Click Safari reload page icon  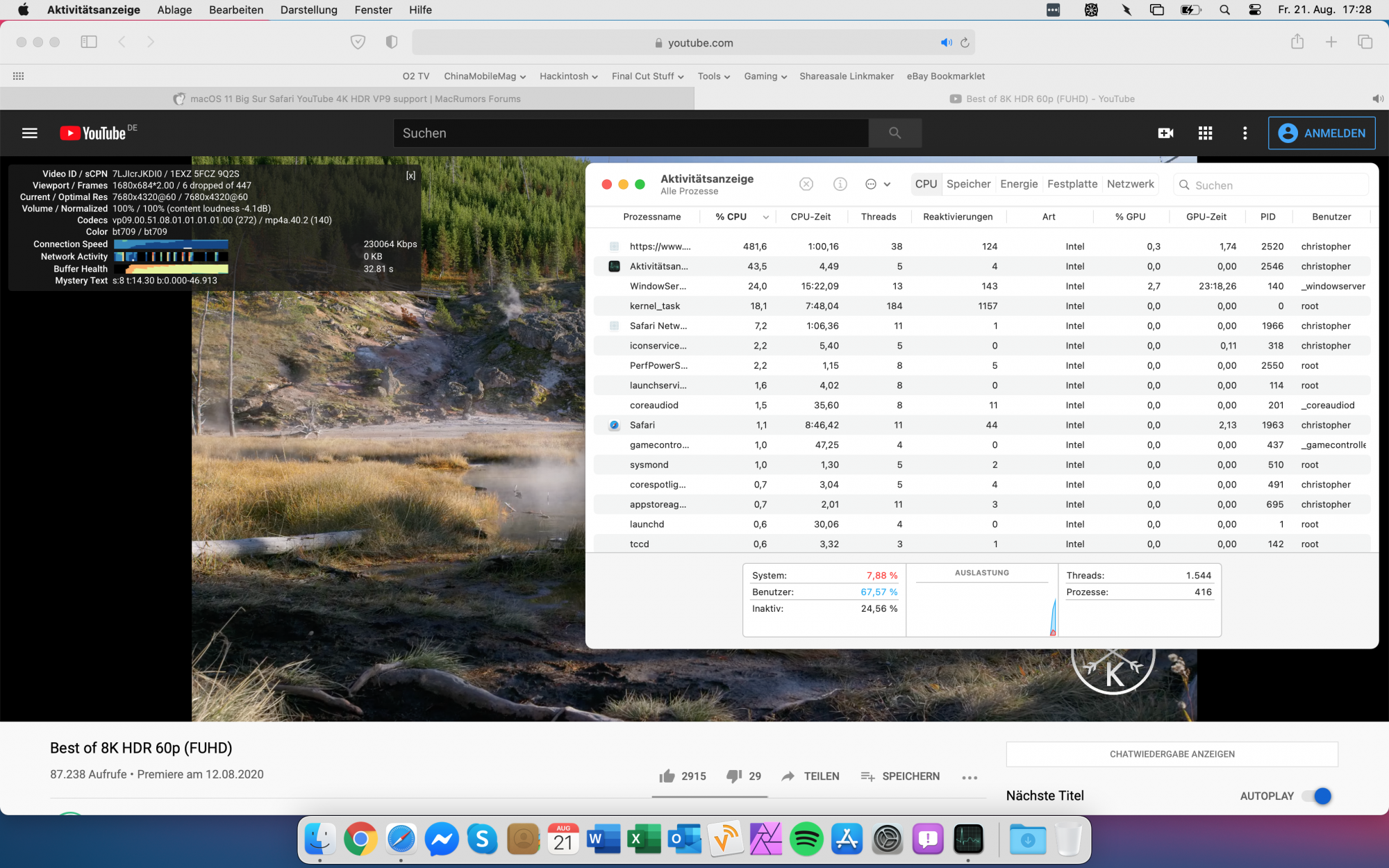click(965, 42)
